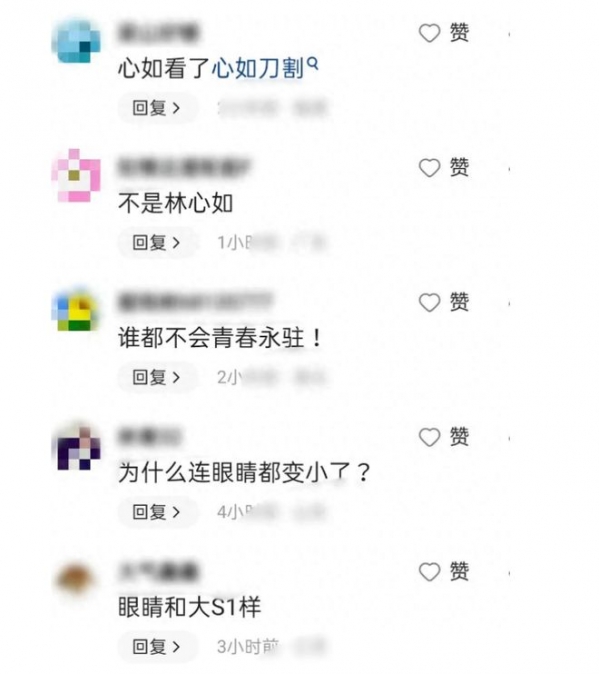Tap the 赞 label on '不是林心如' comment
This screenshot has width=600, height=674.
[x=459, y=167]
